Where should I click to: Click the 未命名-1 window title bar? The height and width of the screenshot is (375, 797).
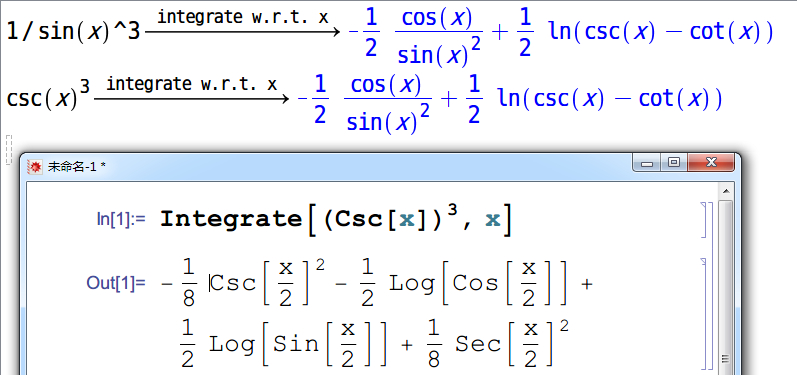[x=330, y=166]
